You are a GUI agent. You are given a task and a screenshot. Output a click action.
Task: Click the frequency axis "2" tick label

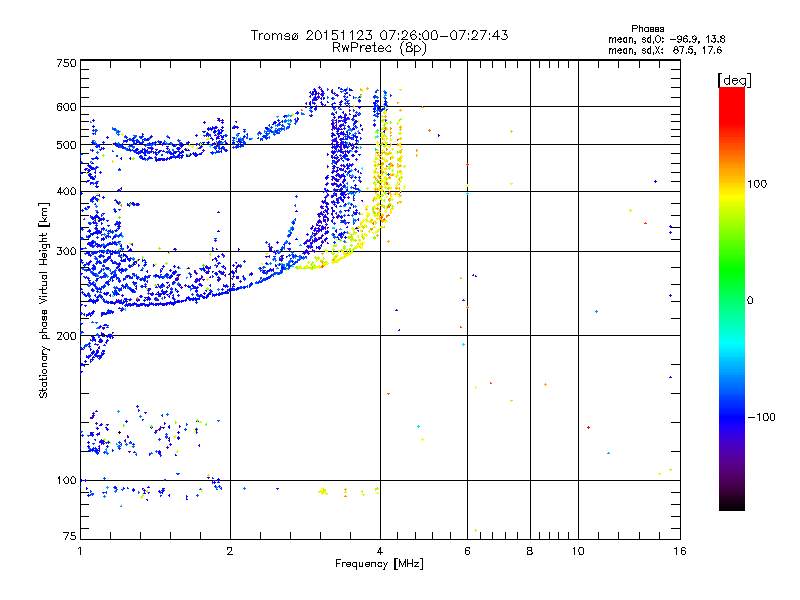coord(230,551)
